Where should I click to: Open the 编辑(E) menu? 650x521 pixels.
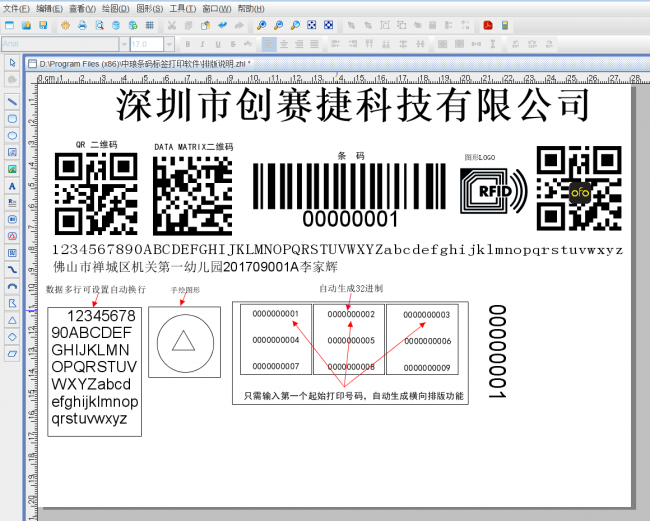(x=49, y=9)
